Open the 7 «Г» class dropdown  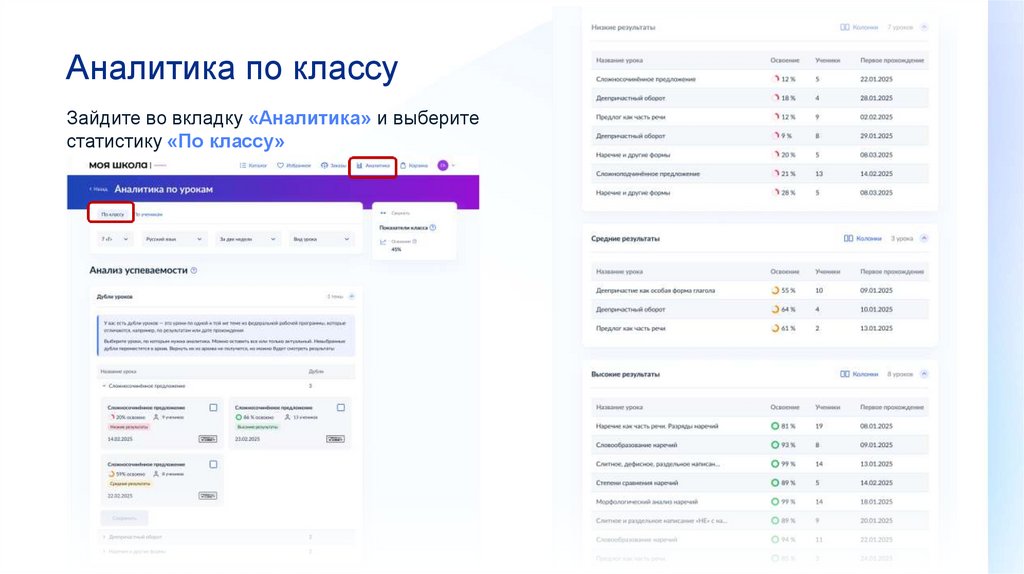point(116,240)
